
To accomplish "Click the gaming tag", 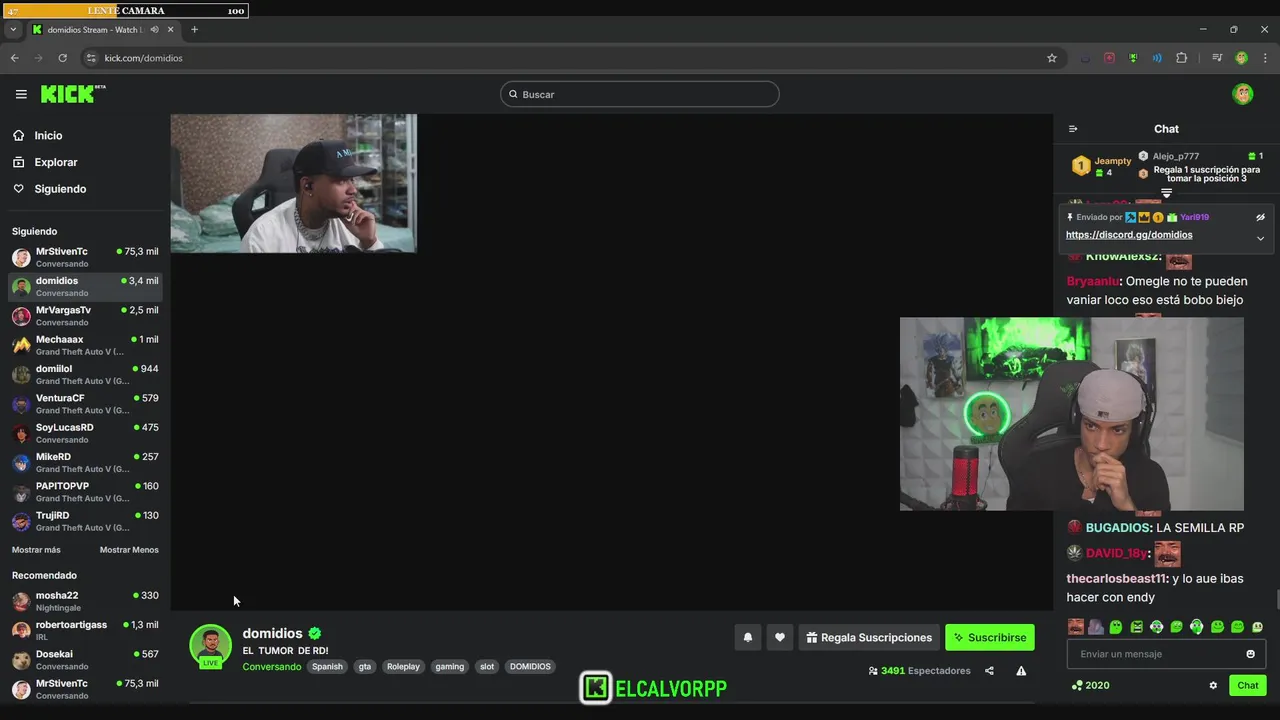I will tap(450, 667).
